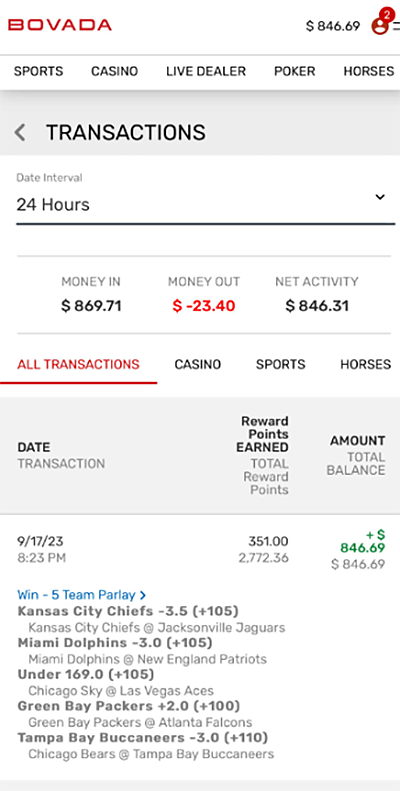Open the Poker navigation item
Image resolution: width=400 pixels, height=791 pixels.
(x=295, y=71)
